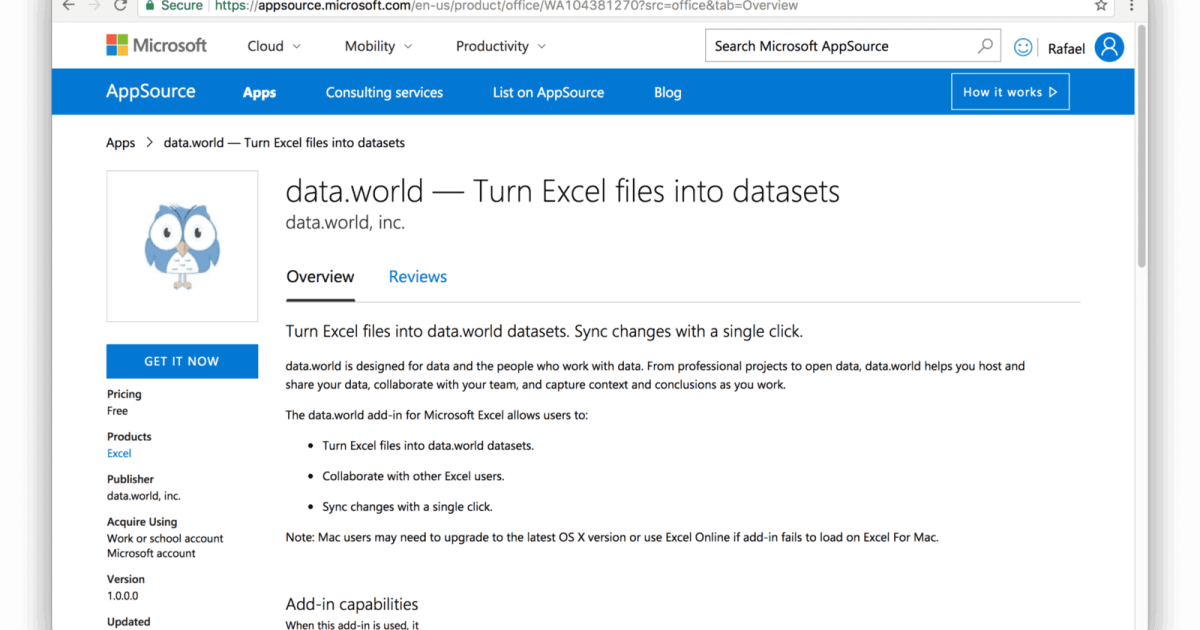Open the Excel product link
This screenshot has width=1200, height=630.
pyautogui.click(x=118, y=453)
